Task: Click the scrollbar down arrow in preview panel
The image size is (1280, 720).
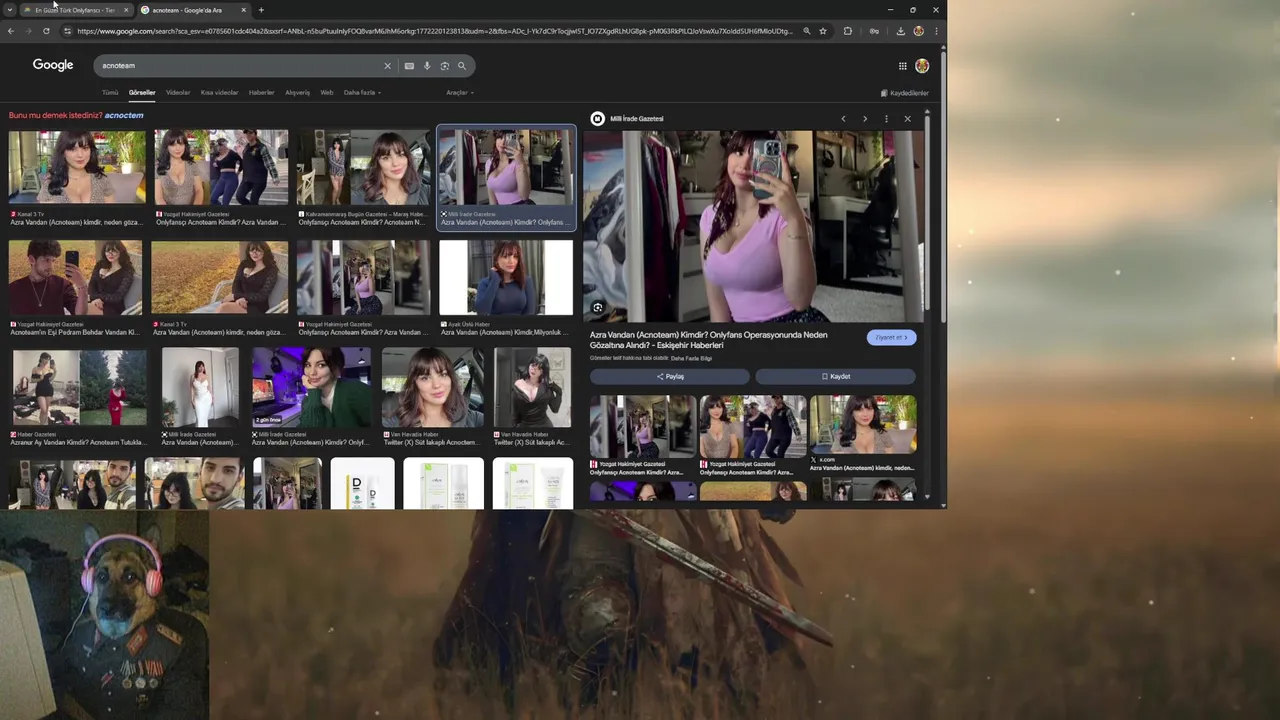Action: pos(927,496)
